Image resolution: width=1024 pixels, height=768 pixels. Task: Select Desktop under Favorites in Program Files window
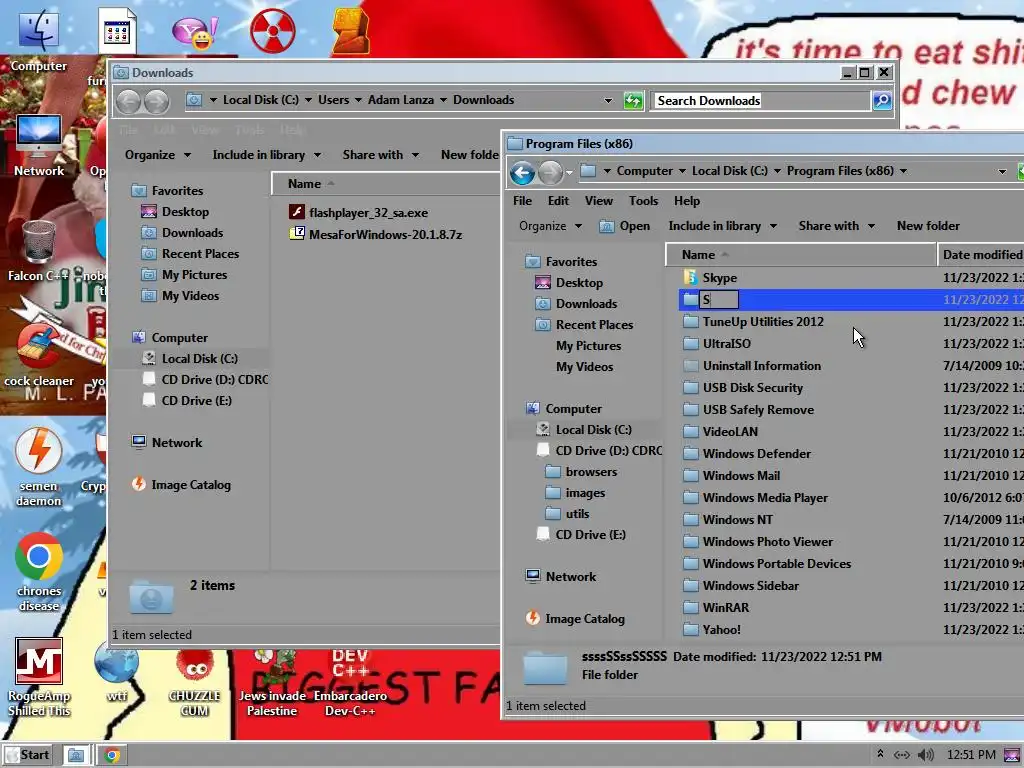click(x=579, y=282)
